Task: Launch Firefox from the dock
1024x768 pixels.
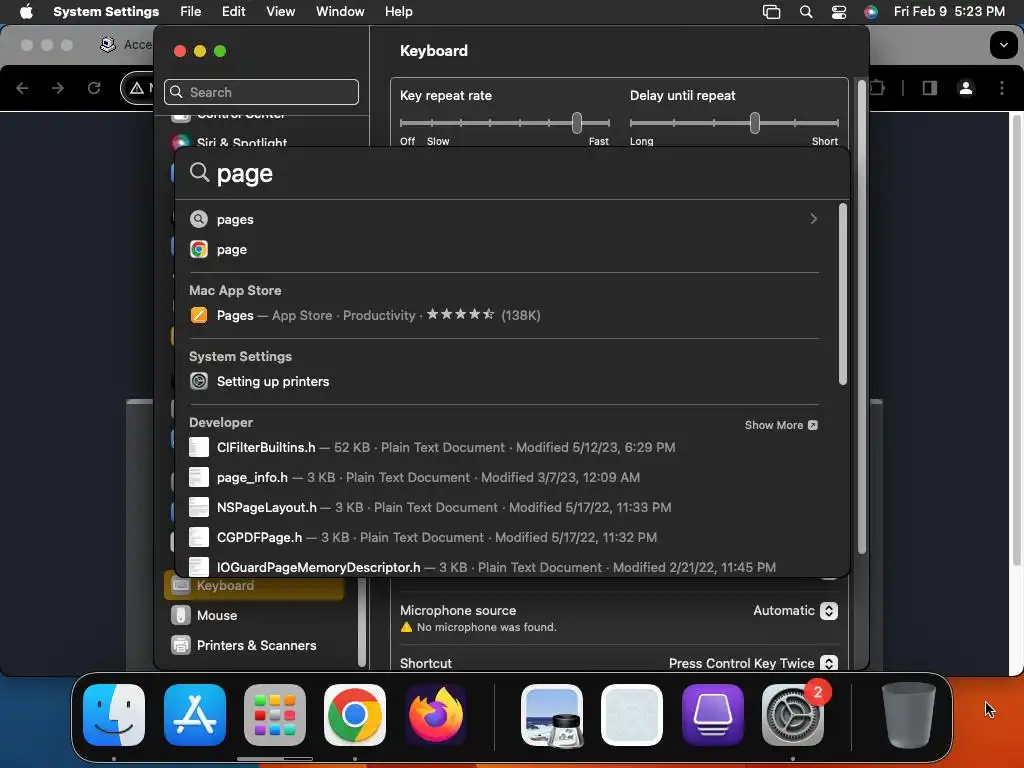Action: pyautogui.click(x=436, y=715)
